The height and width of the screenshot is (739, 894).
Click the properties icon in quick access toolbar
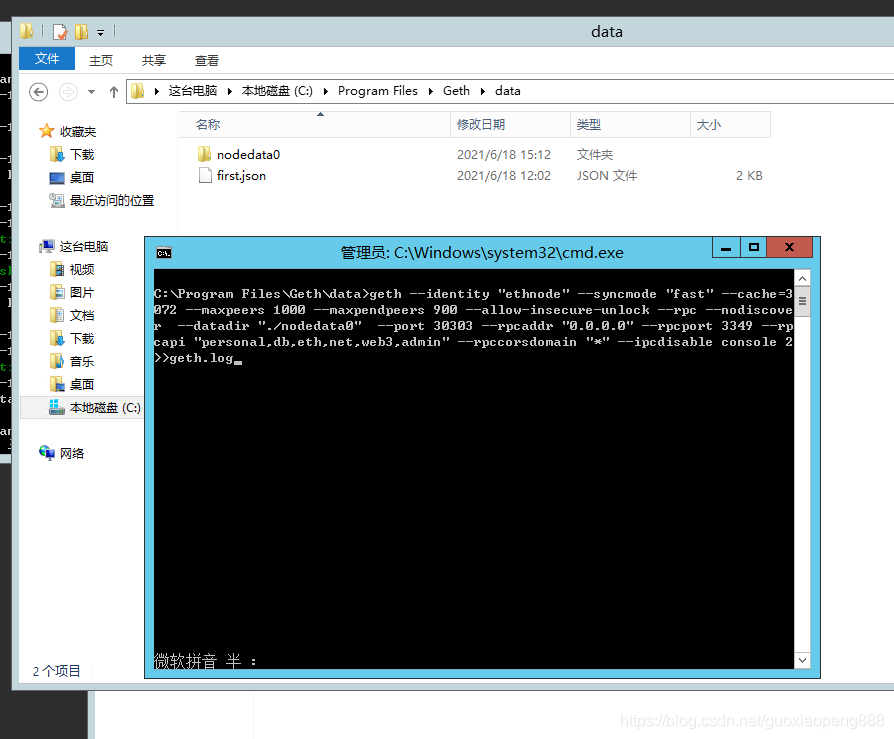60,32
